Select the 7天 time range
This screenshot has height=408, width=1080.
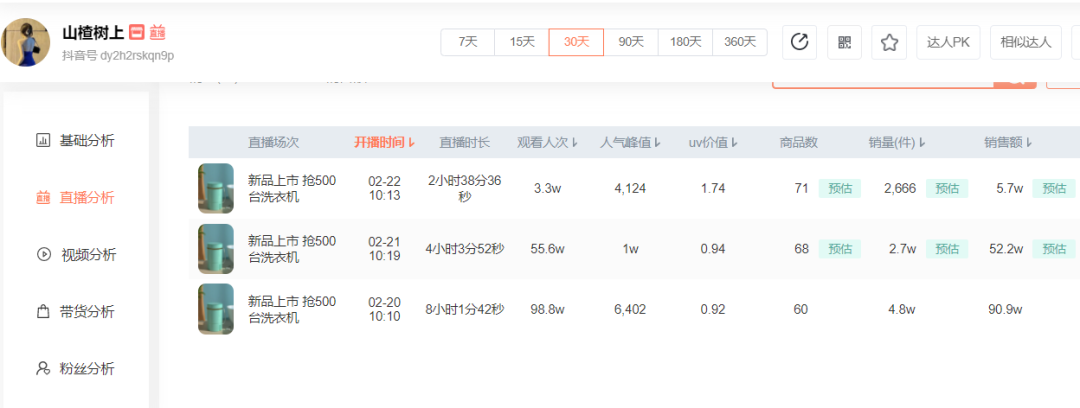click(x=468, y=42)
